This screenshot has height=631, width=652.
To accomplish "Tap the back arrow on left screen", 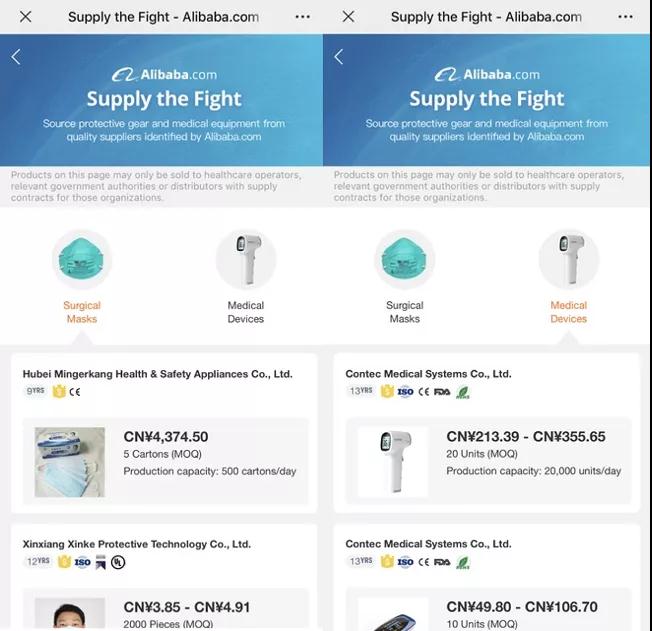I will tap(16, 57).
